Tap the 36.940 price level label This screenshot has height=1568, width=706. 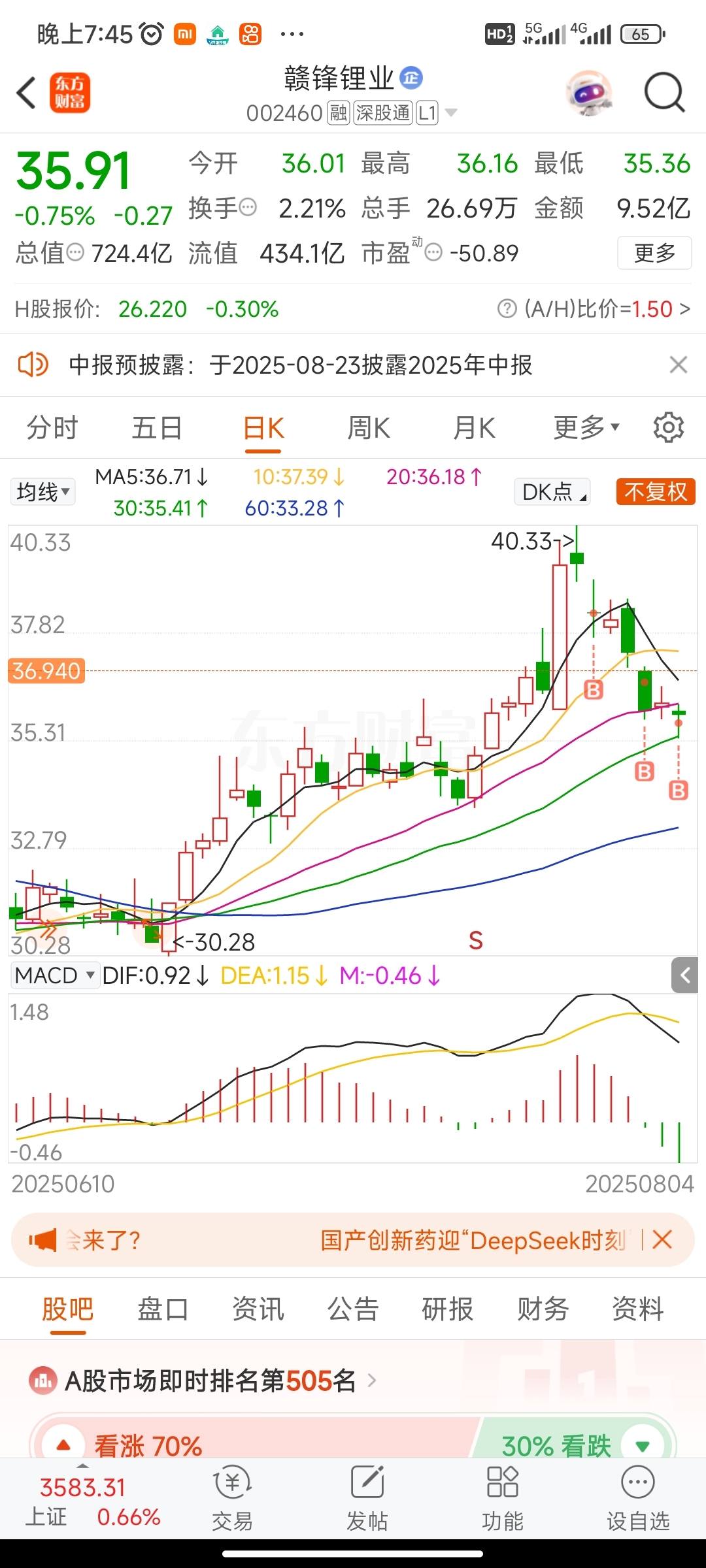click(46, 671)
